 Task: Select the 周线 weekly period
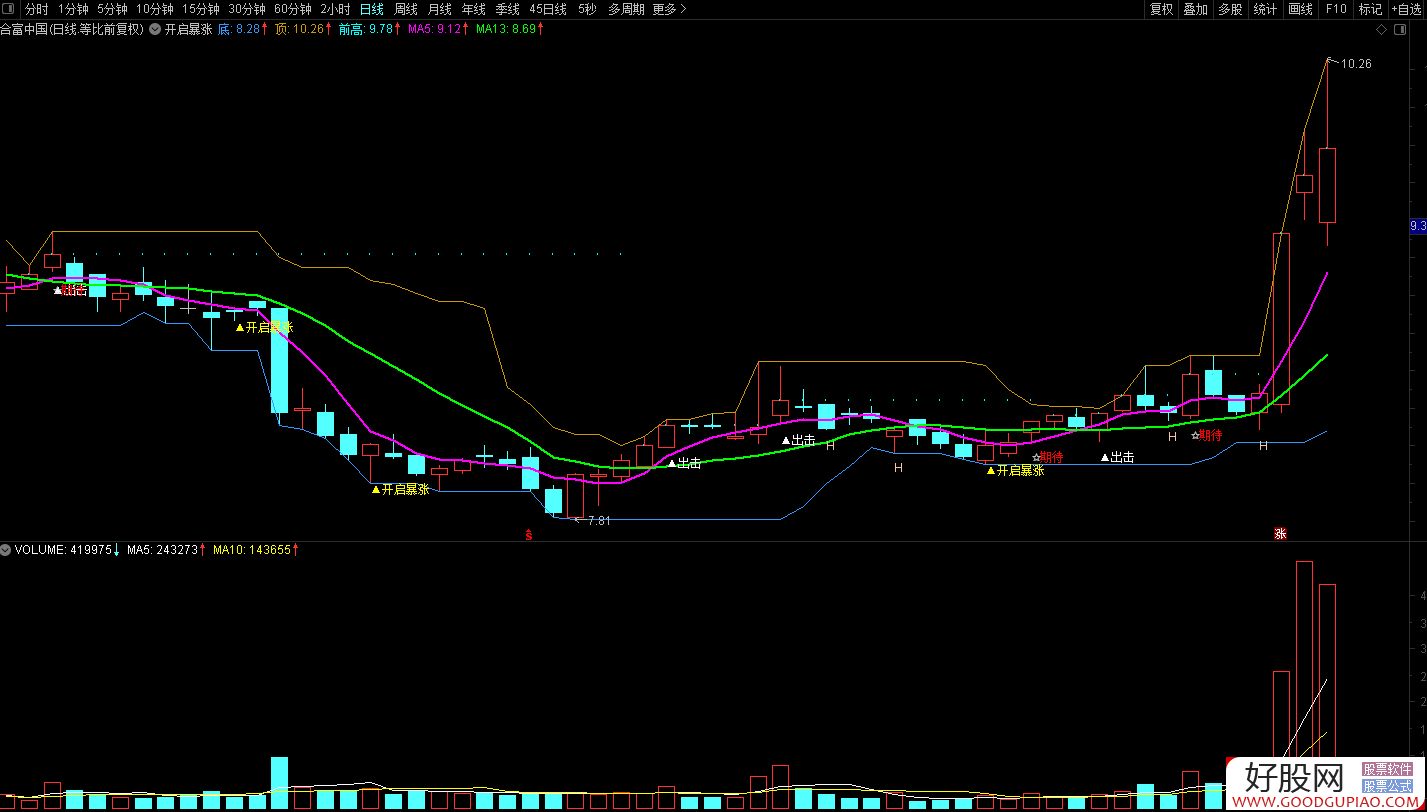(x=405, y=9)
